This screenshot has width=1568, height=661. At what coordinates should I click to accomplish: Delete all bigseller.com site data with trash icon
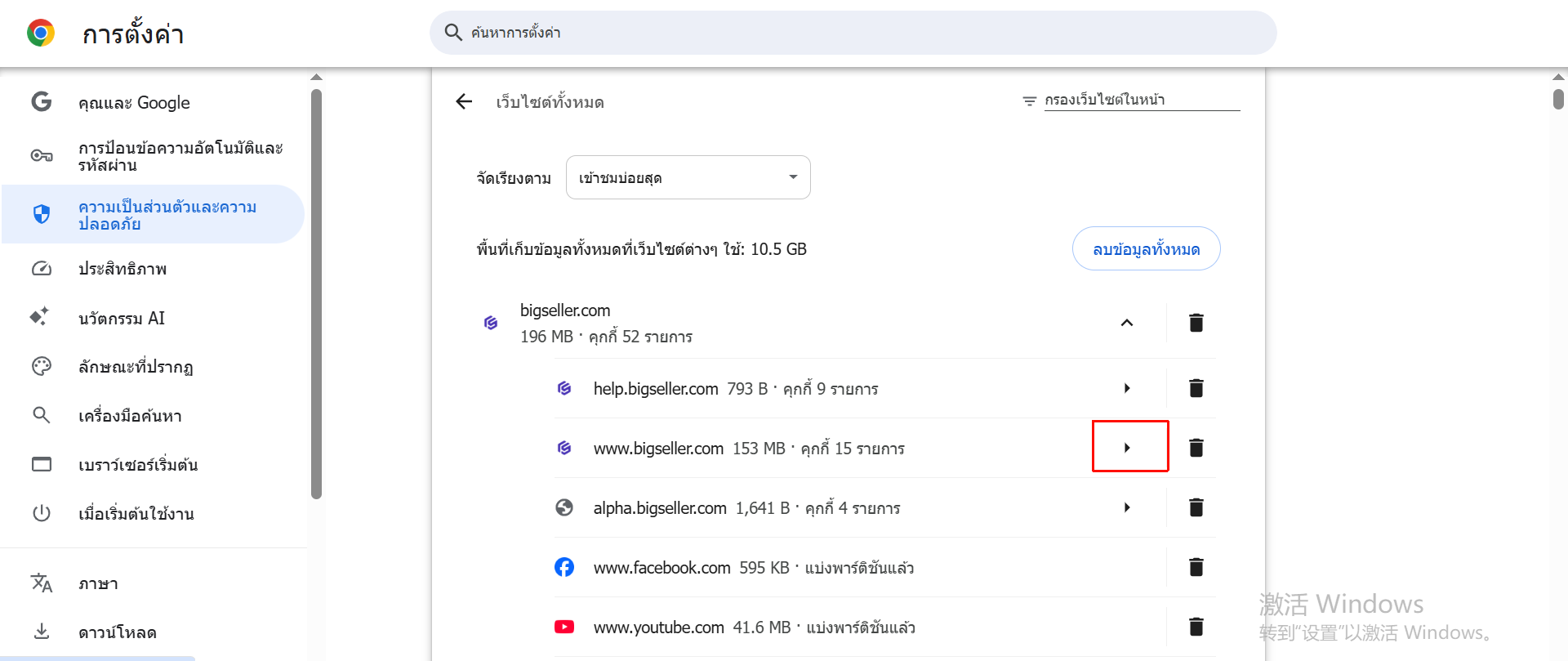click(1196, 323)
